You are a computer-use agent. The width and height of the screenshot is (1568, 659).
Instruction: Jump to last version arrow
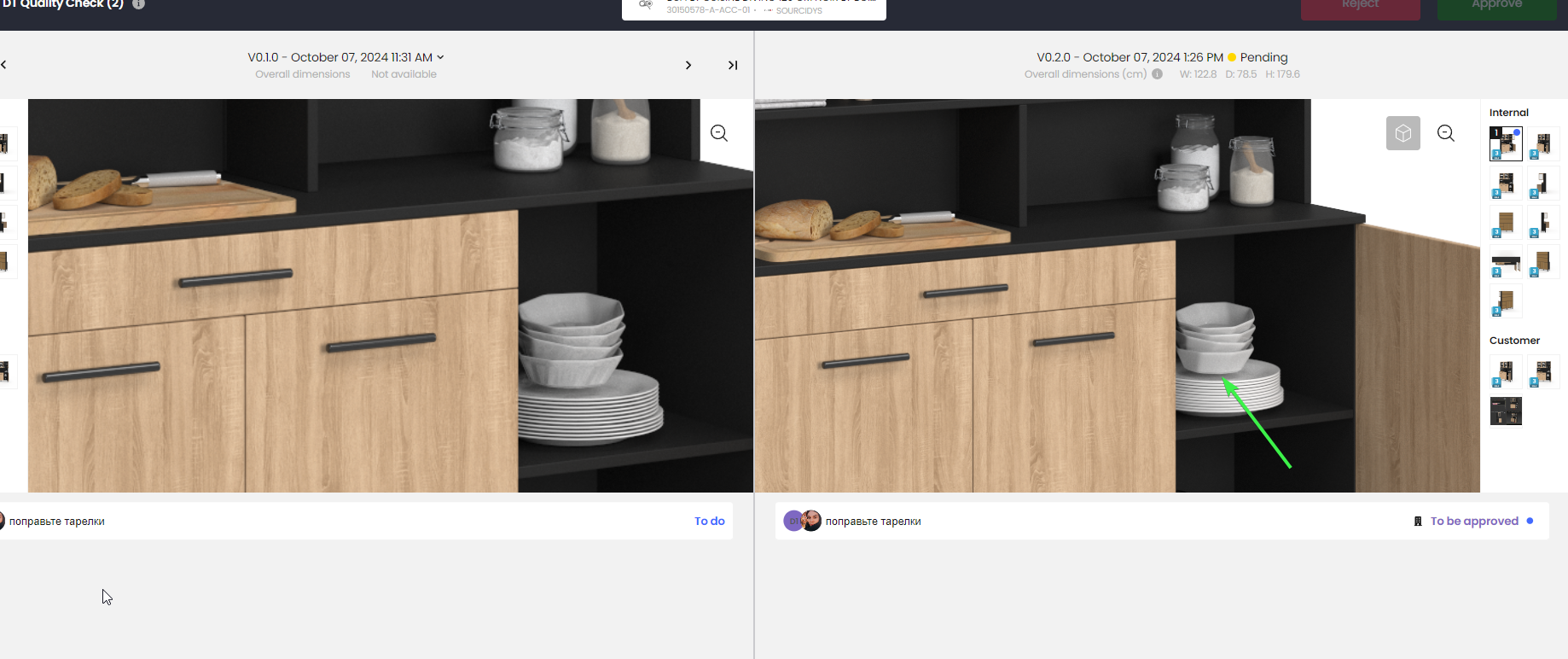coord(732,65)
